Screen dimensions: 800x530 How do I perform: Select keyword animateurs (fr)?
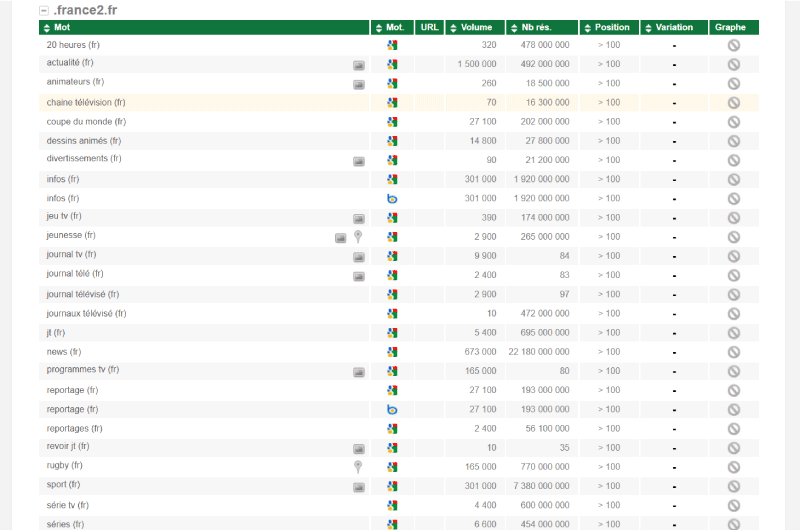tap(75, 82)
